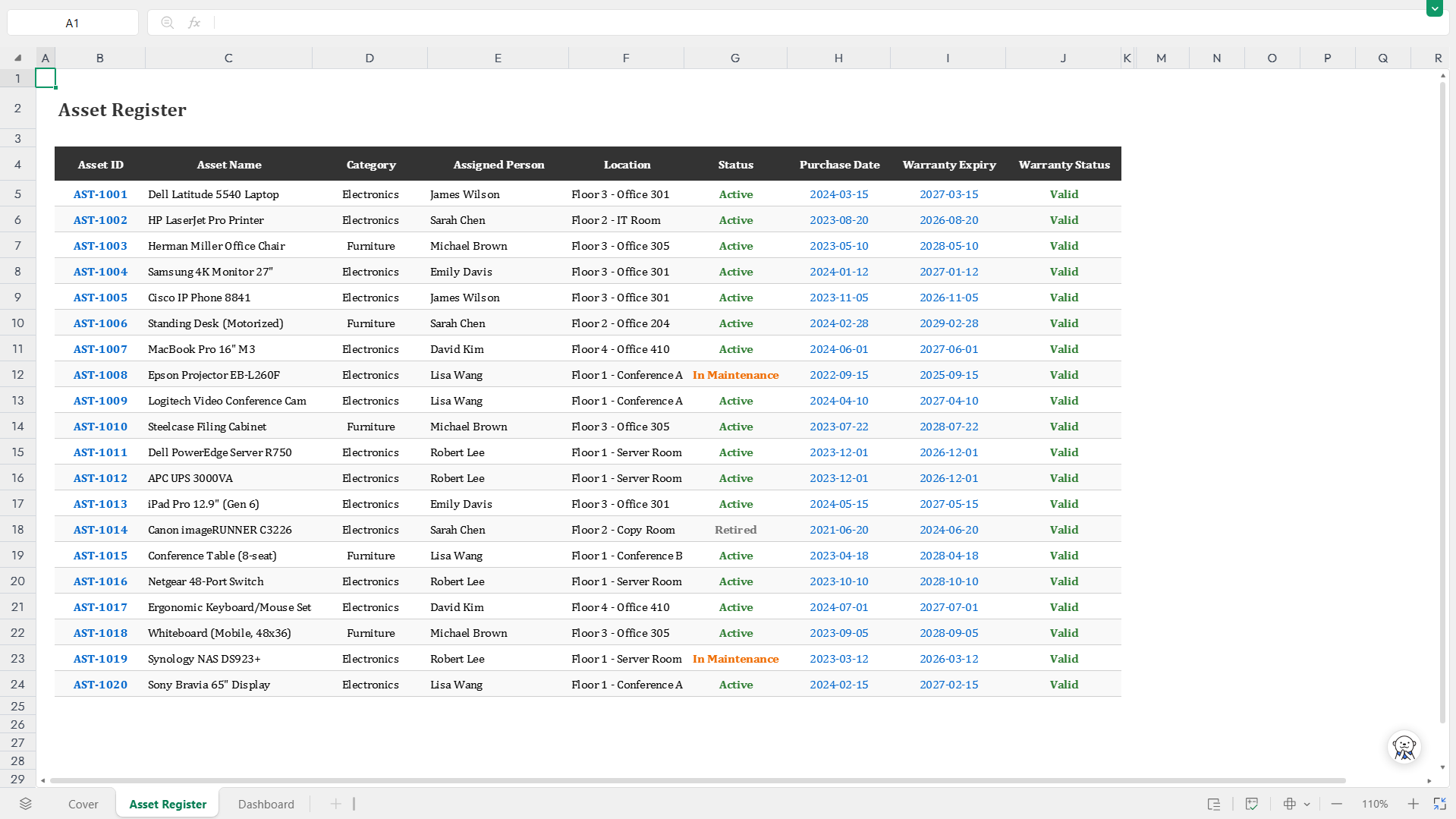Add a new sheet with plus icon
The width and height of the screenshot is (1456, 819).
pyautogui.click(x=335, y=804)
